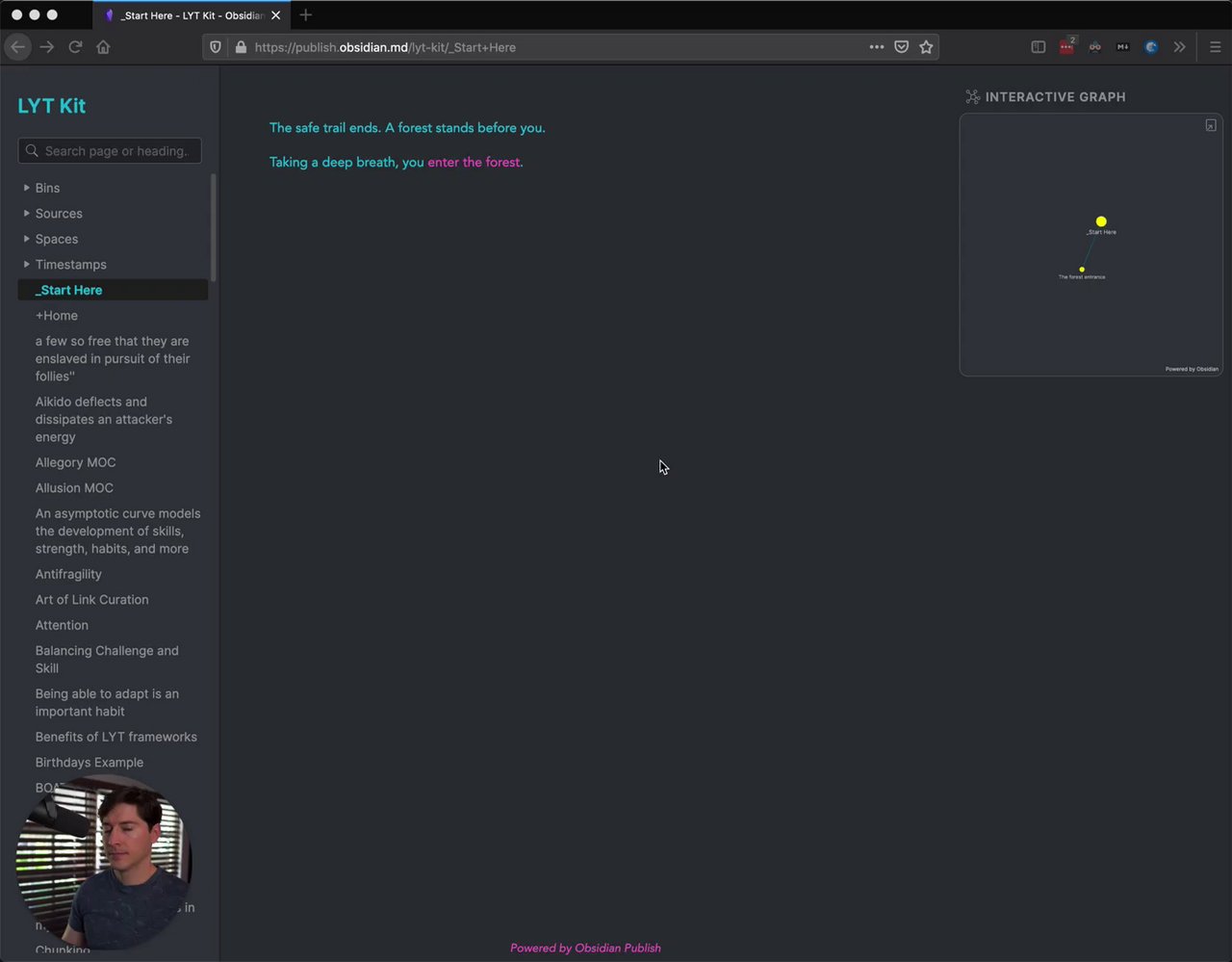Image resolution: width=1232 pixels, height=962 pixels.
Task: Click sidebar vertical scrollbar
Action: pos(213,227)
